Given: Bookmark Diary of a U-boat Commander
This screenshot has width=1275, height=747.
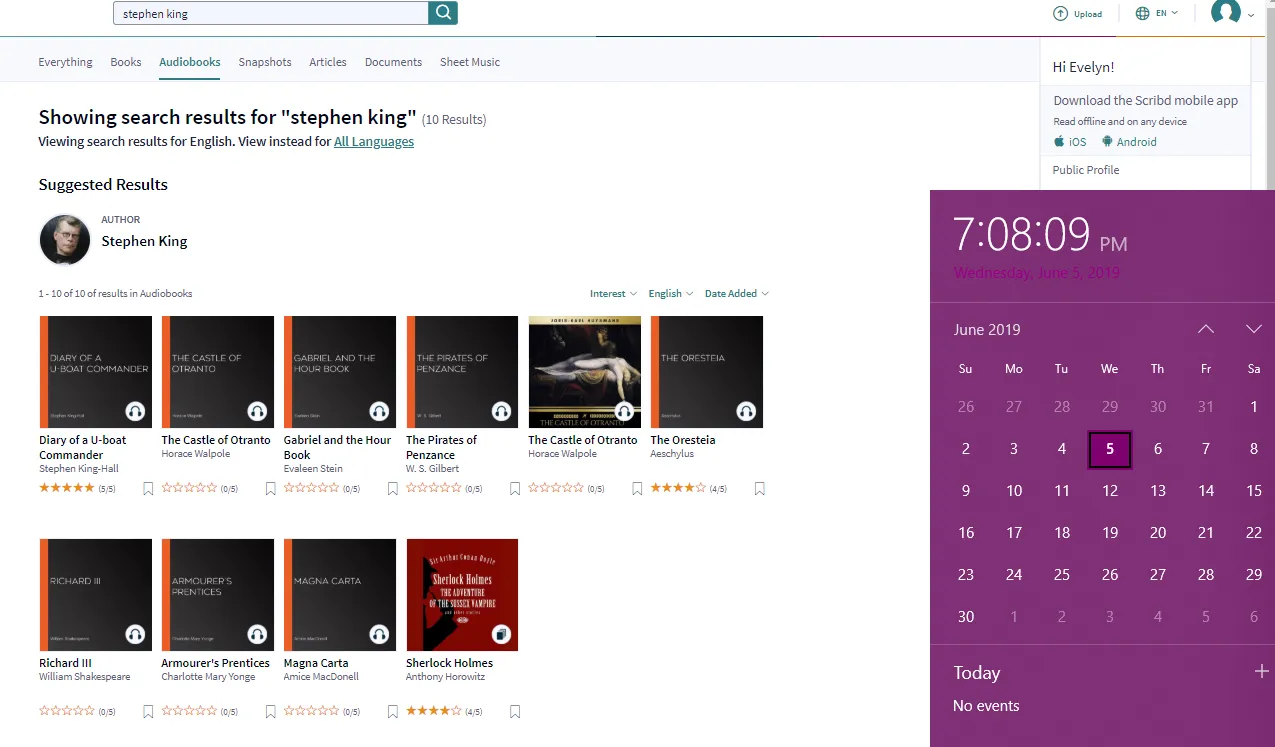Looking at the screenshot, I should click(148, 489).
